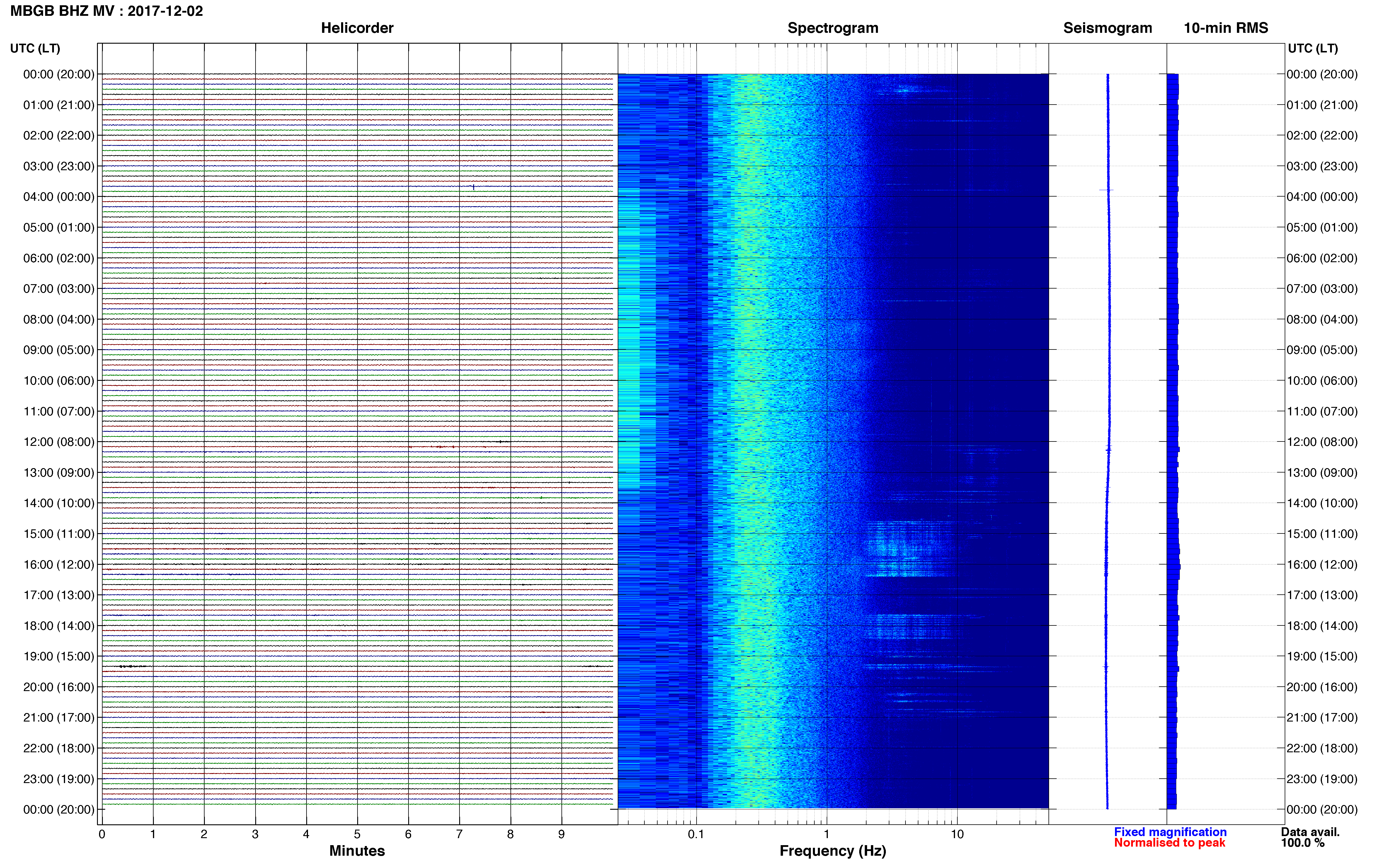Image resolution: width=1389 pixels, height=868 pixels.
Task: Click '07:00 (03:00)' on the left time axis
Action: point(59,289)
